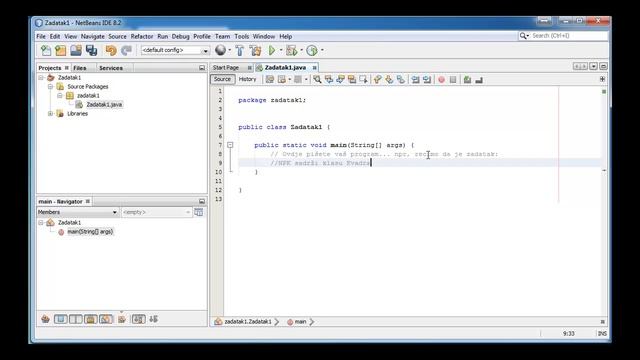Click the main breadcrumb item
This screenshot has height=360, width=640.
coord(300,322)
